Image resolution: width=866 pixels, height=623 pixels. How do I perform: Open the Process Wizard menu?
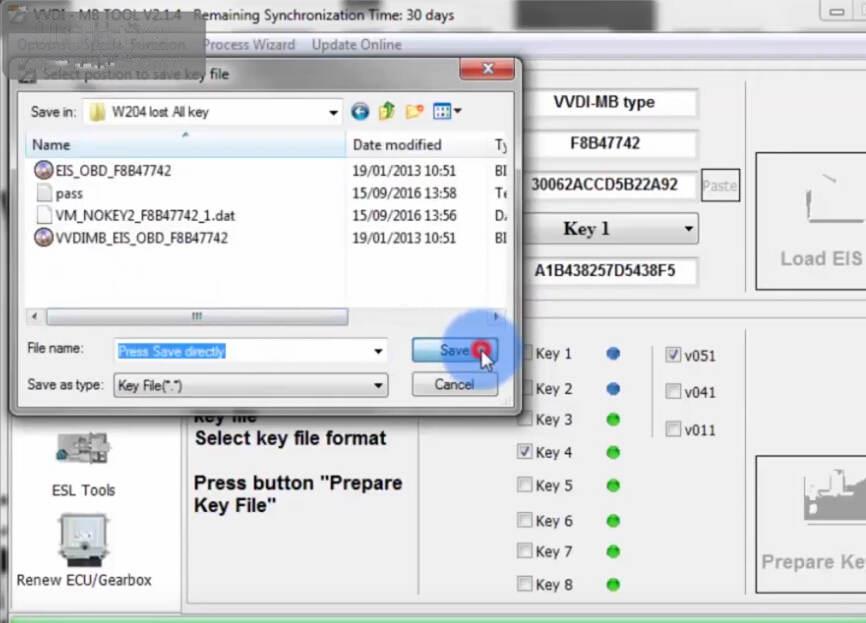pos(250,45)
